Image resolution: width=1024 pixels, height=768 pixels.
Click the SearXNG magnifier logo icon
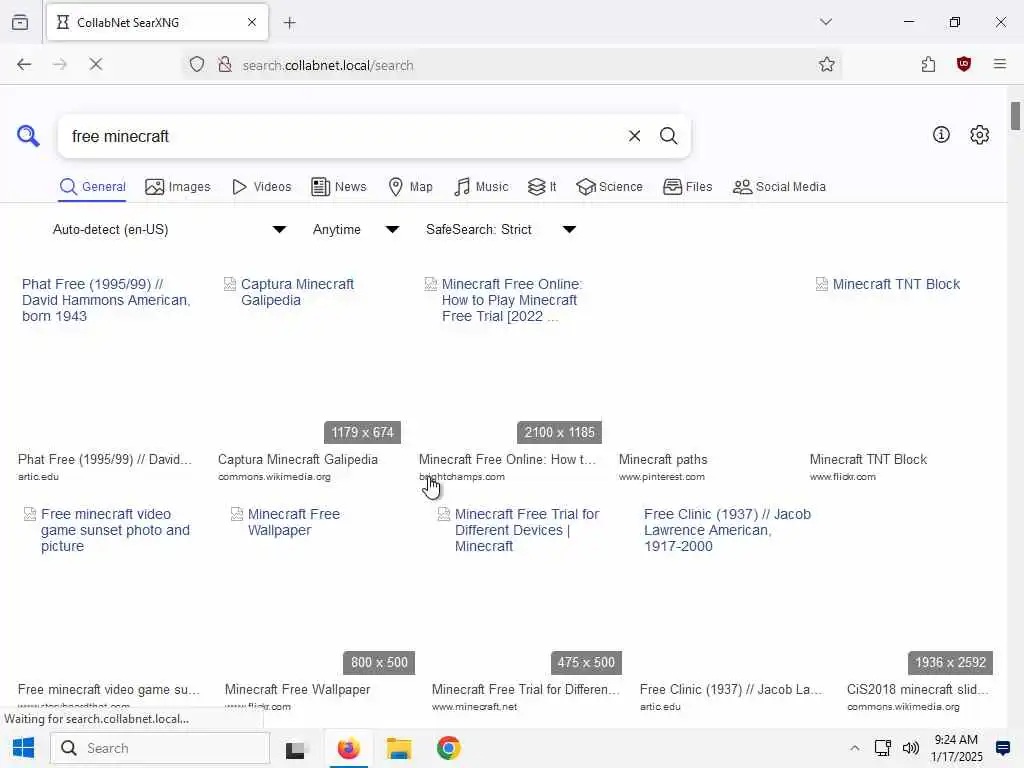click(28, 136)
